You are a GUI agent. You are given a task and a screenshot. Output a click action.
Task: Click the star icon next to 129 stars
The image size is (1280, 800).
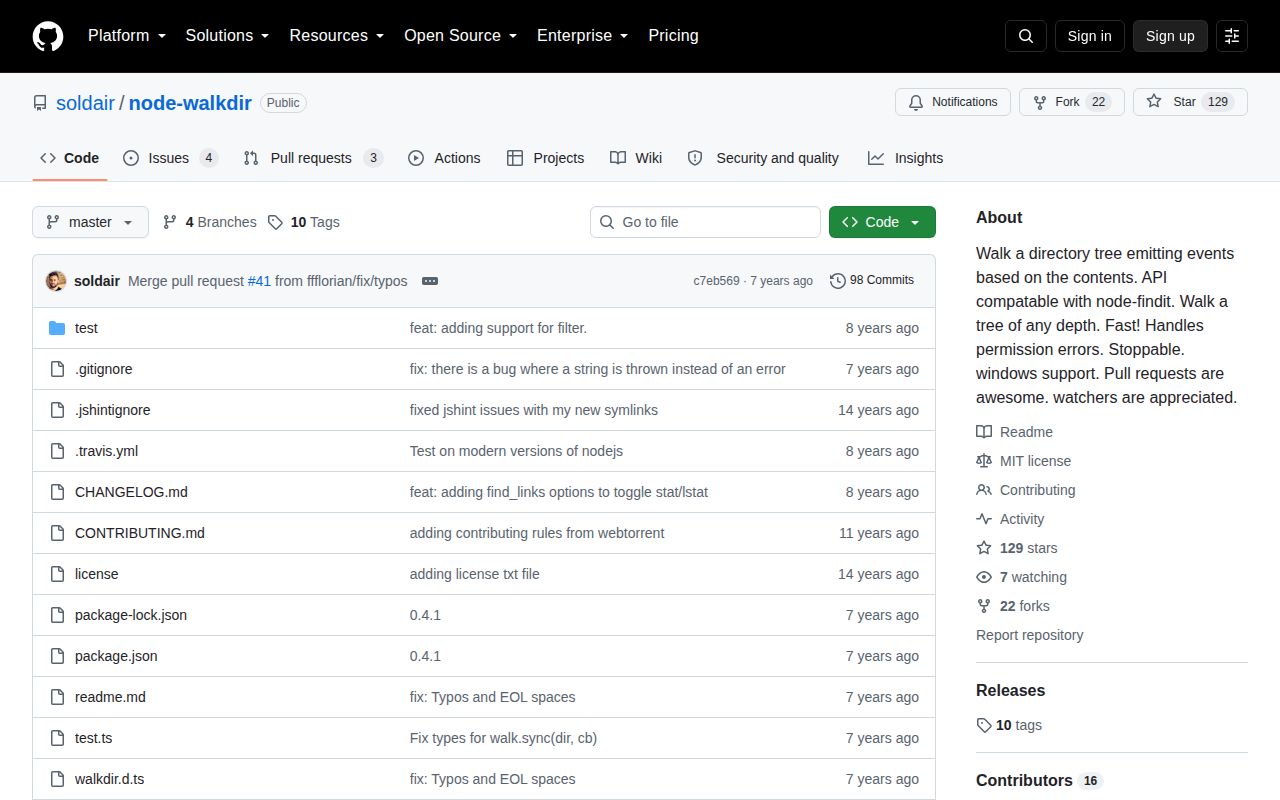(984, 548)
